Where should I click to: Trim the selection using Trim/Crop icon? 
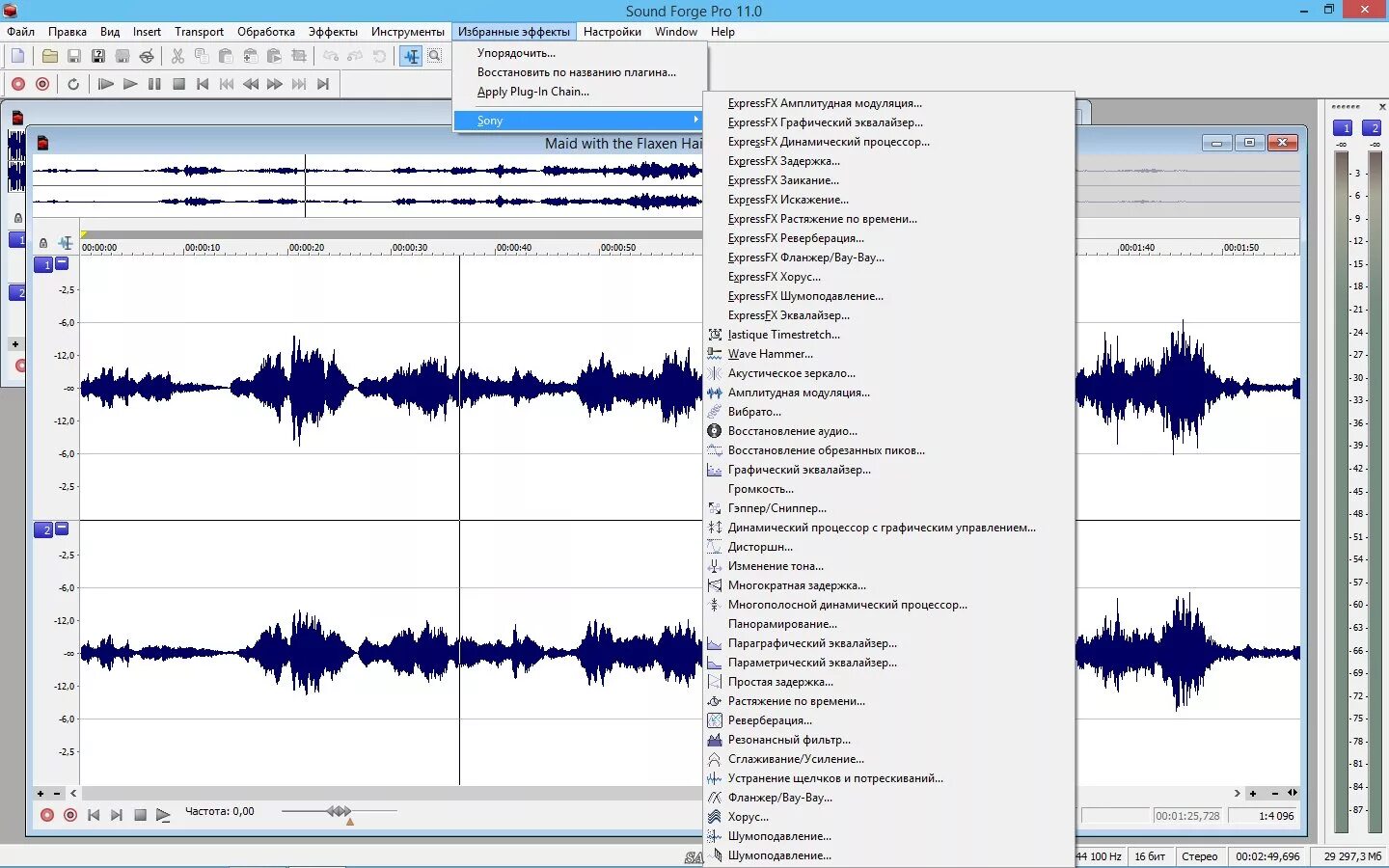point(299,55)
